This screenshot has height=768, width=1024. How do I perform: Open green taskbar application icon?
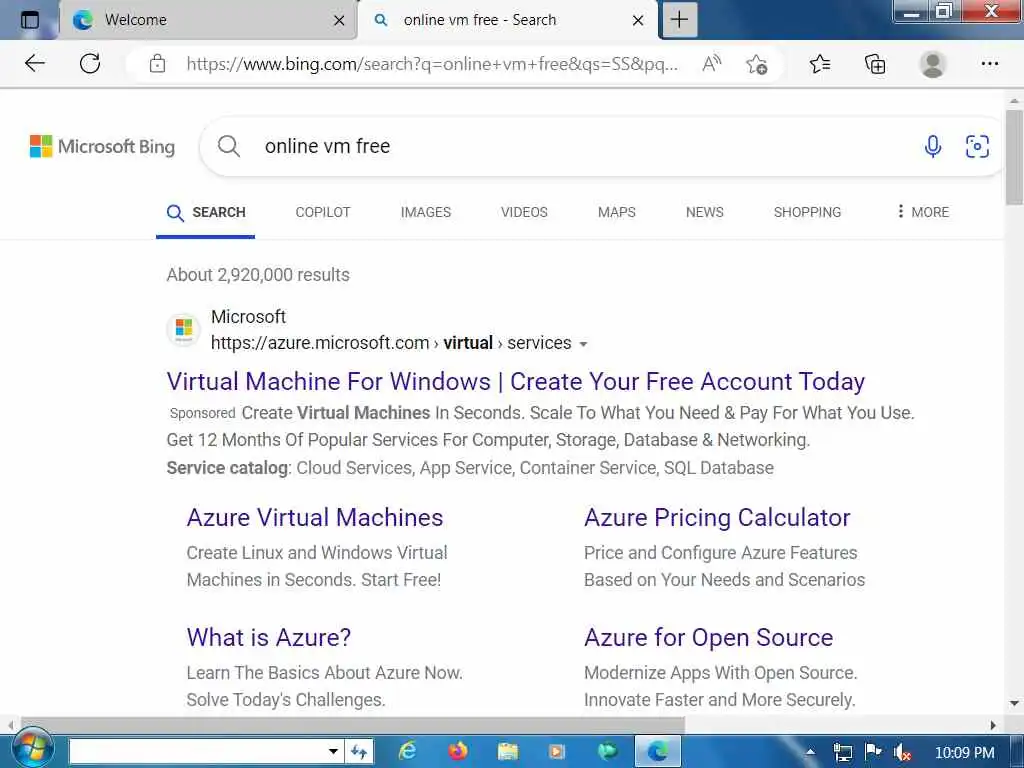pos(607,752)
